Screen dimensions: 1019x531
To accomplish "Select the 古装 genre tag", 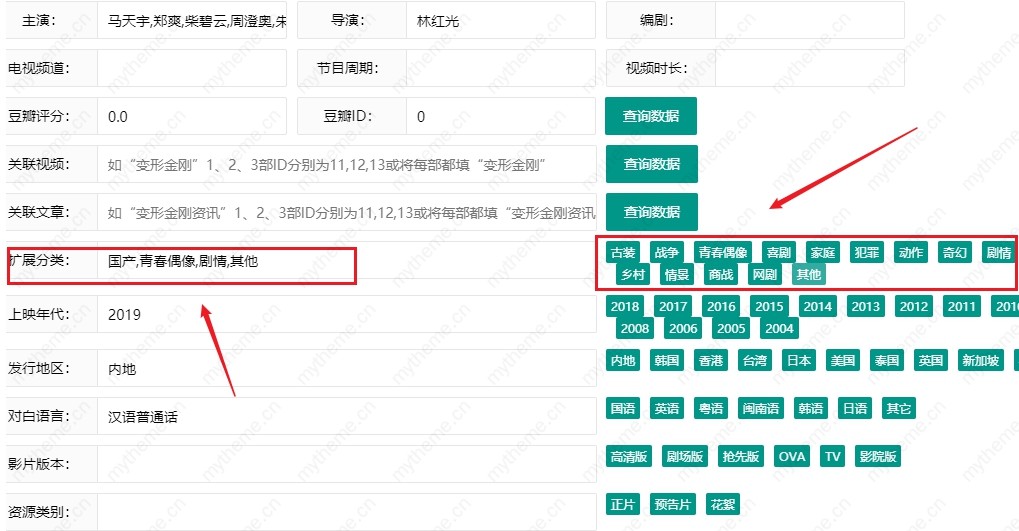I will [624, 253].
